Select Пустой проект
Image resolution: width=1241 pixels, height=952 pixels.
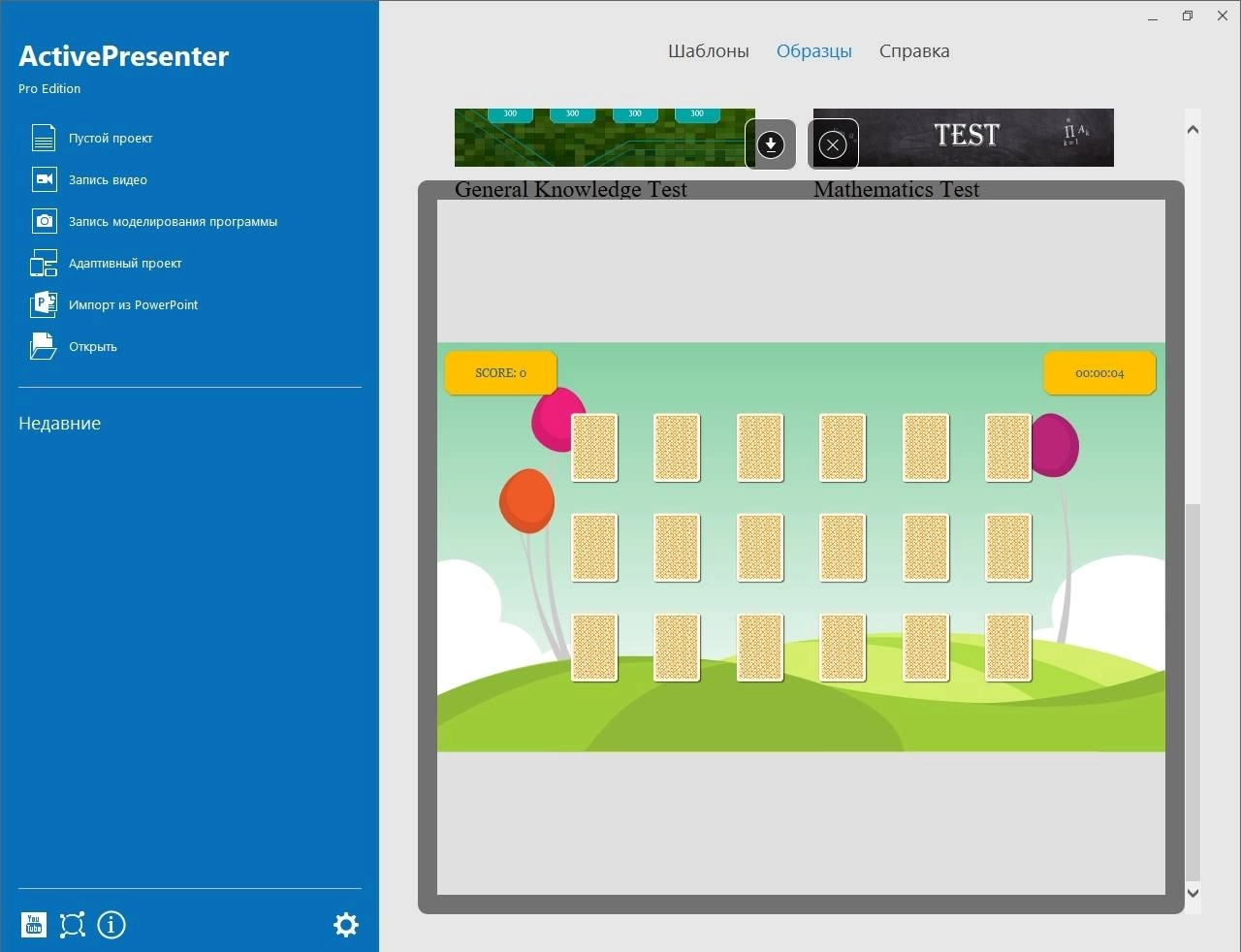[x=111, y=138]
